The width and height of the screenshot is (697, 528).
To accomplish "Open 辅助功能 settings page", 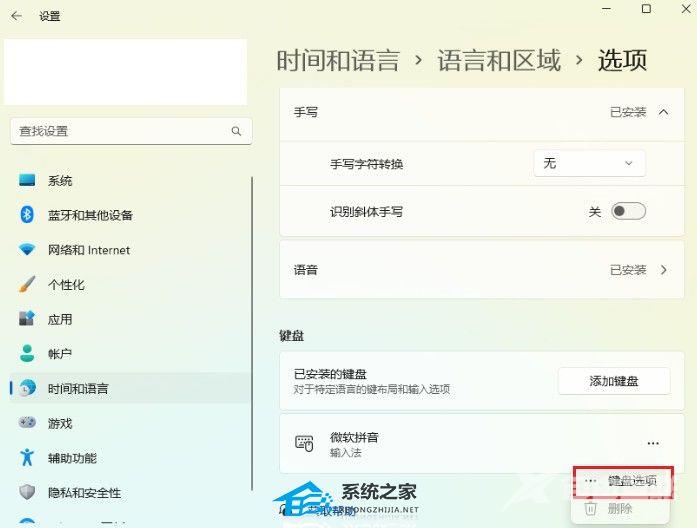I will 131,457.
